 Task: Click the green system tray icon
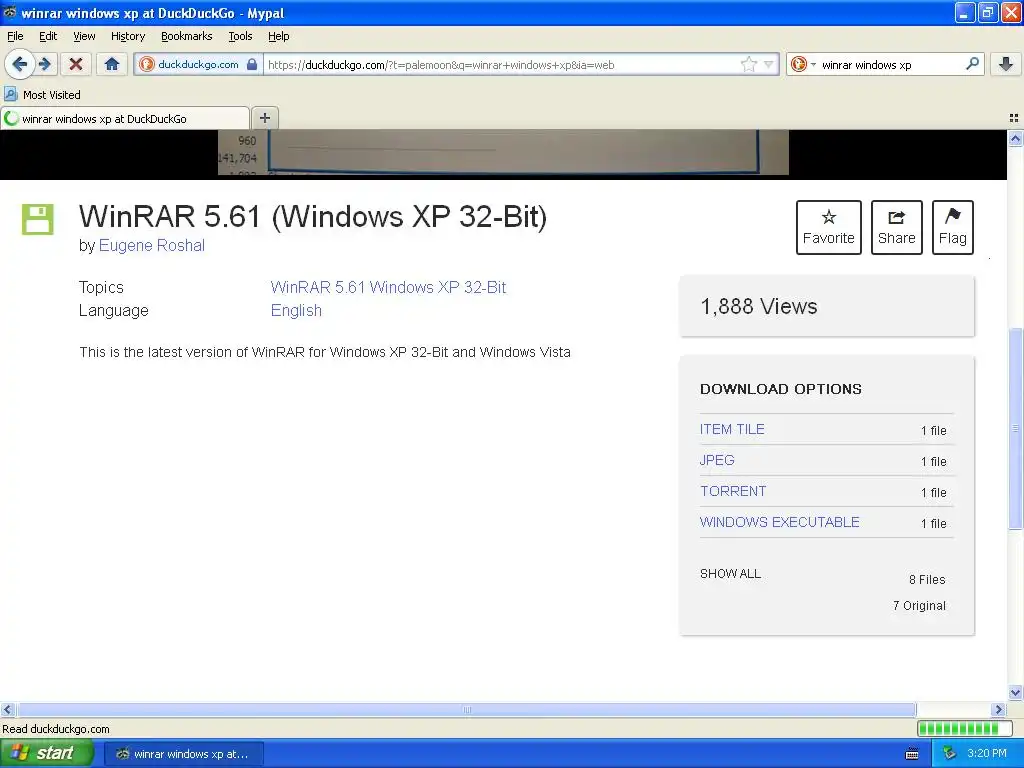pyautogui.click(x=950, y=753)
